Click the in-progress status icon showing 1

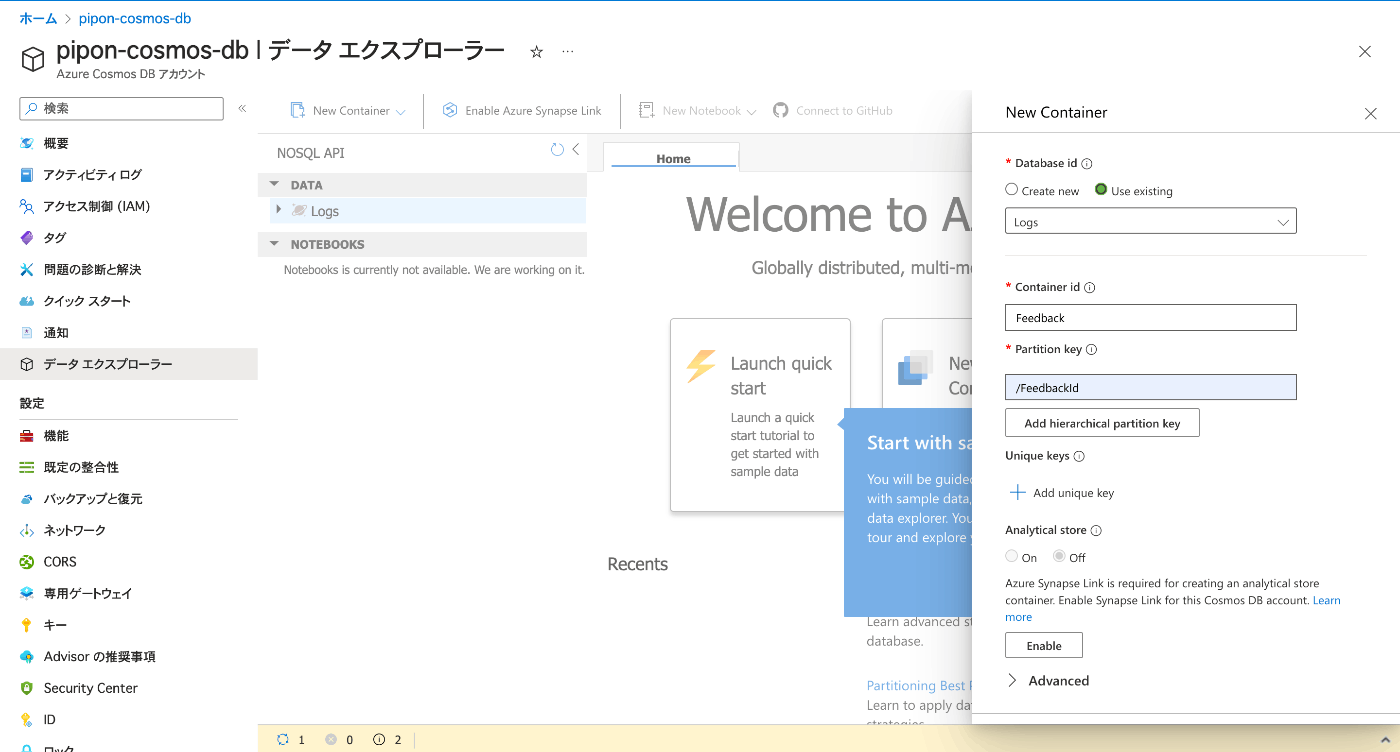click(x=283, y=740)
